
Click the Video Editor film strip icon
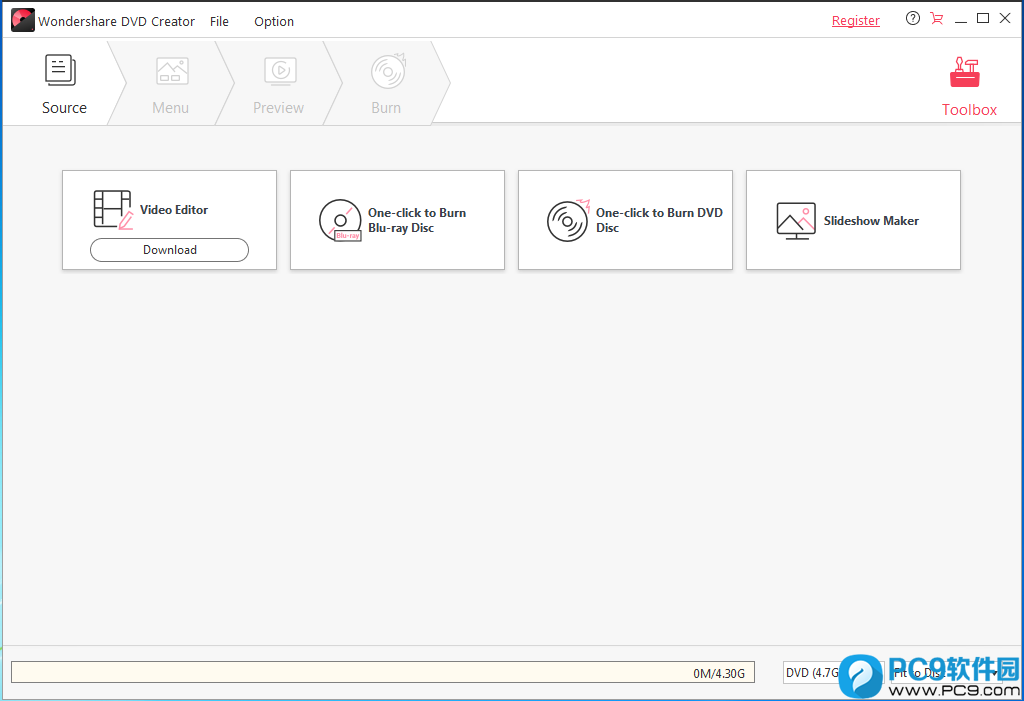click(114, 209)
